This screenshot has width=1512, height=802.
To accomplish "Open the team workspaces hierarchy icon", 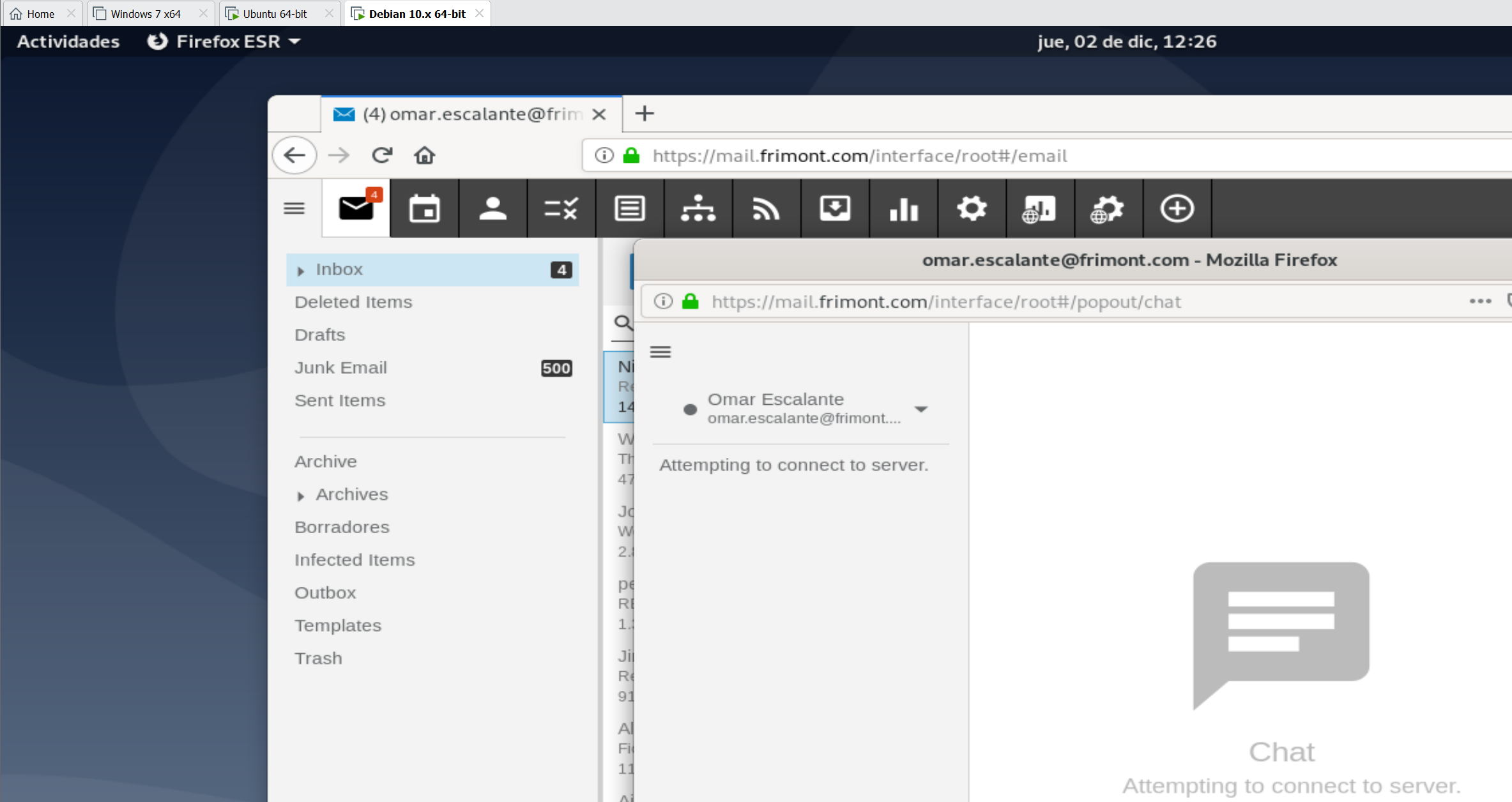I will coord(698,209).
